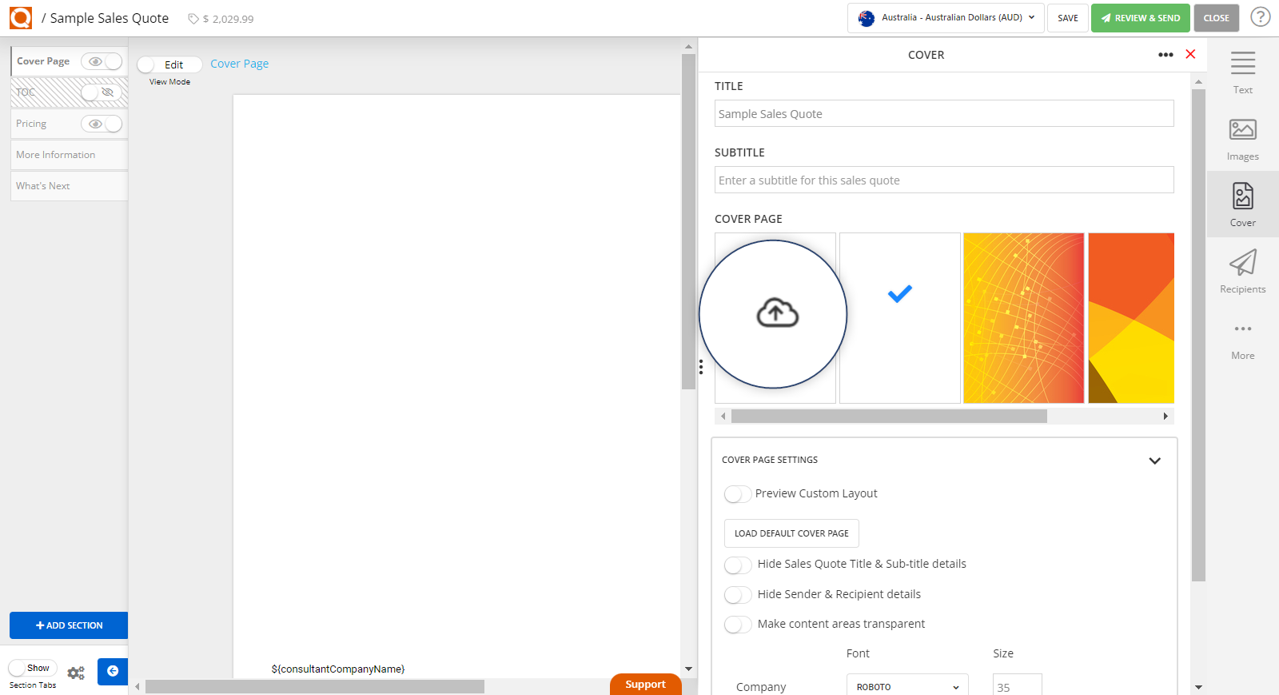Click the gear icon next to Section Tabs
Viewport: 1279px width, 695px height.
[75, 673]
